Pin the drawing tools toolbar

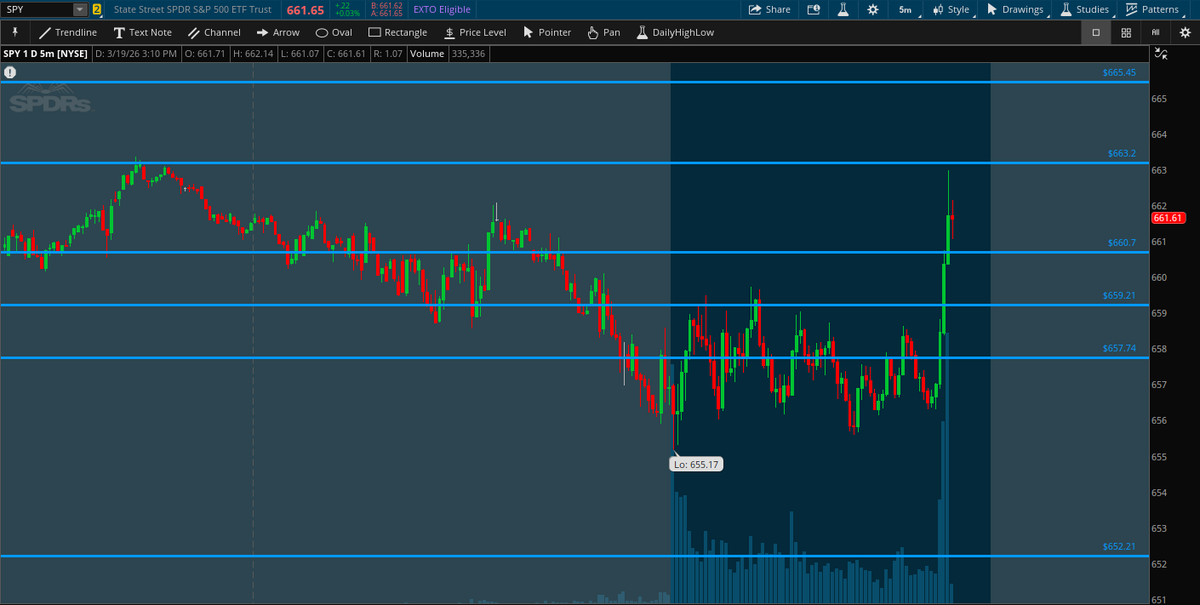point(14,32)
